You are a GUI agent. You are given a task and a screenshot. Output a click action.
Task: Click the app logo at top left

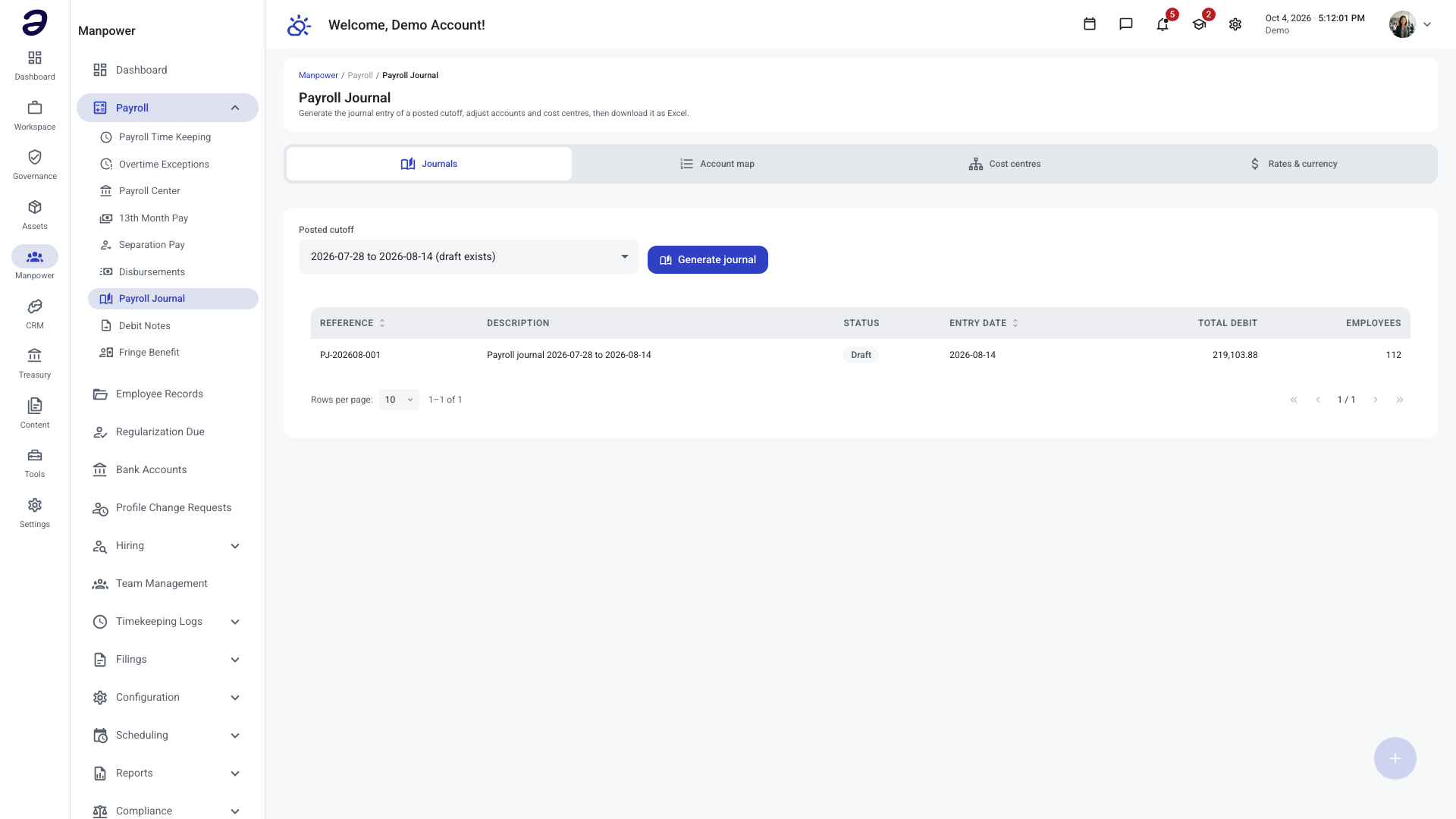tap(35, 23)
